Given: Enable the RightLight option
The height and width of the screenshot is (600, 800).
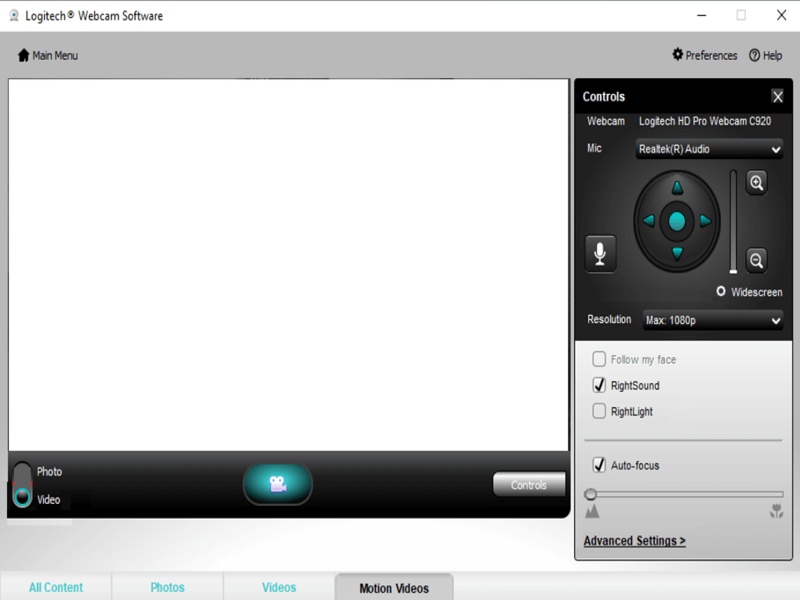Looking at the screenshot, I should (x=600, y=411).
